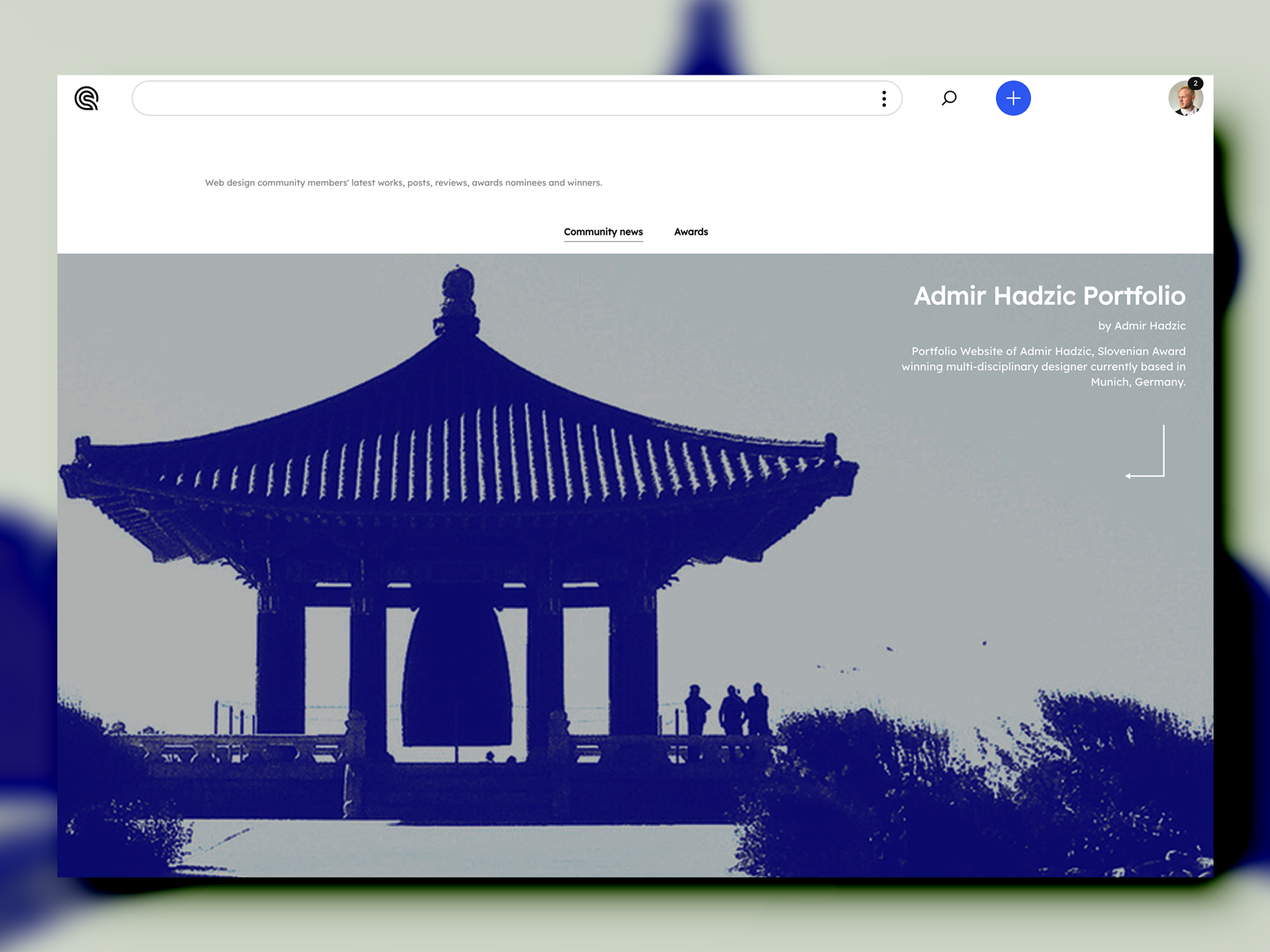This screenshot has height=952, width=1270.
Task: Click the portfolio description mentioning Munich, Germany
Action: (x=1044, y=367)
